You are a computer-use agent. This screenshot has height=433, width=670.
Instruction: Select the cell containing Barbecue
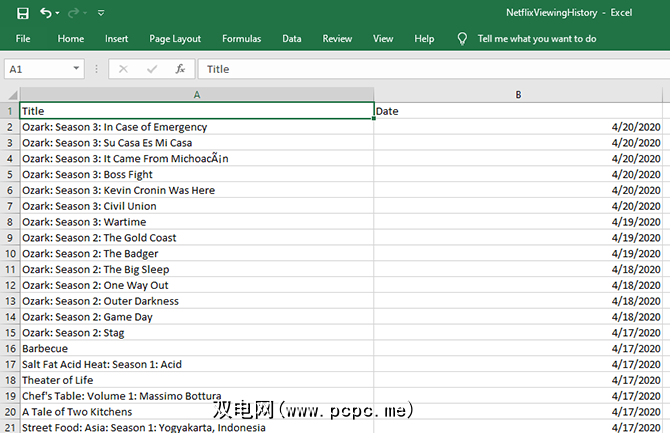pos(197,348)
